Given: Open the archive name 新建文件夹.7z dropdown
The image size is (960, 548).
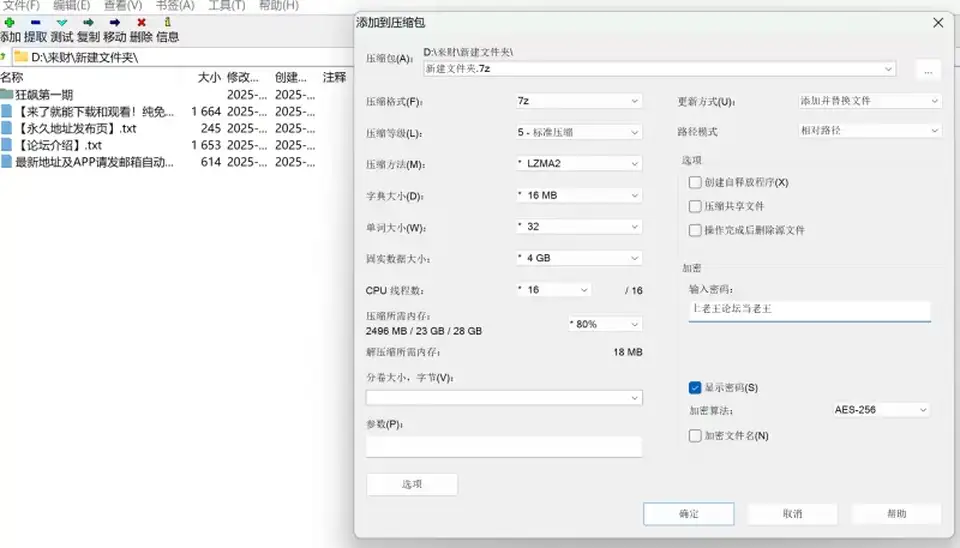Looking at the screenshot, I should click(x=888, y=69).
